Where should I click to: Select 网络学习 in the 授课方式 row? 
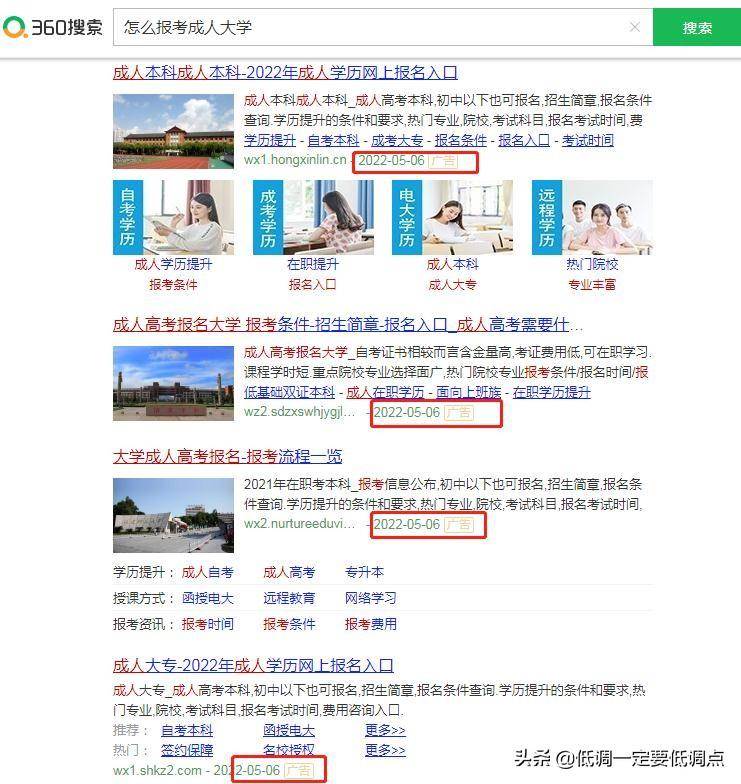[x=370, y=598]
